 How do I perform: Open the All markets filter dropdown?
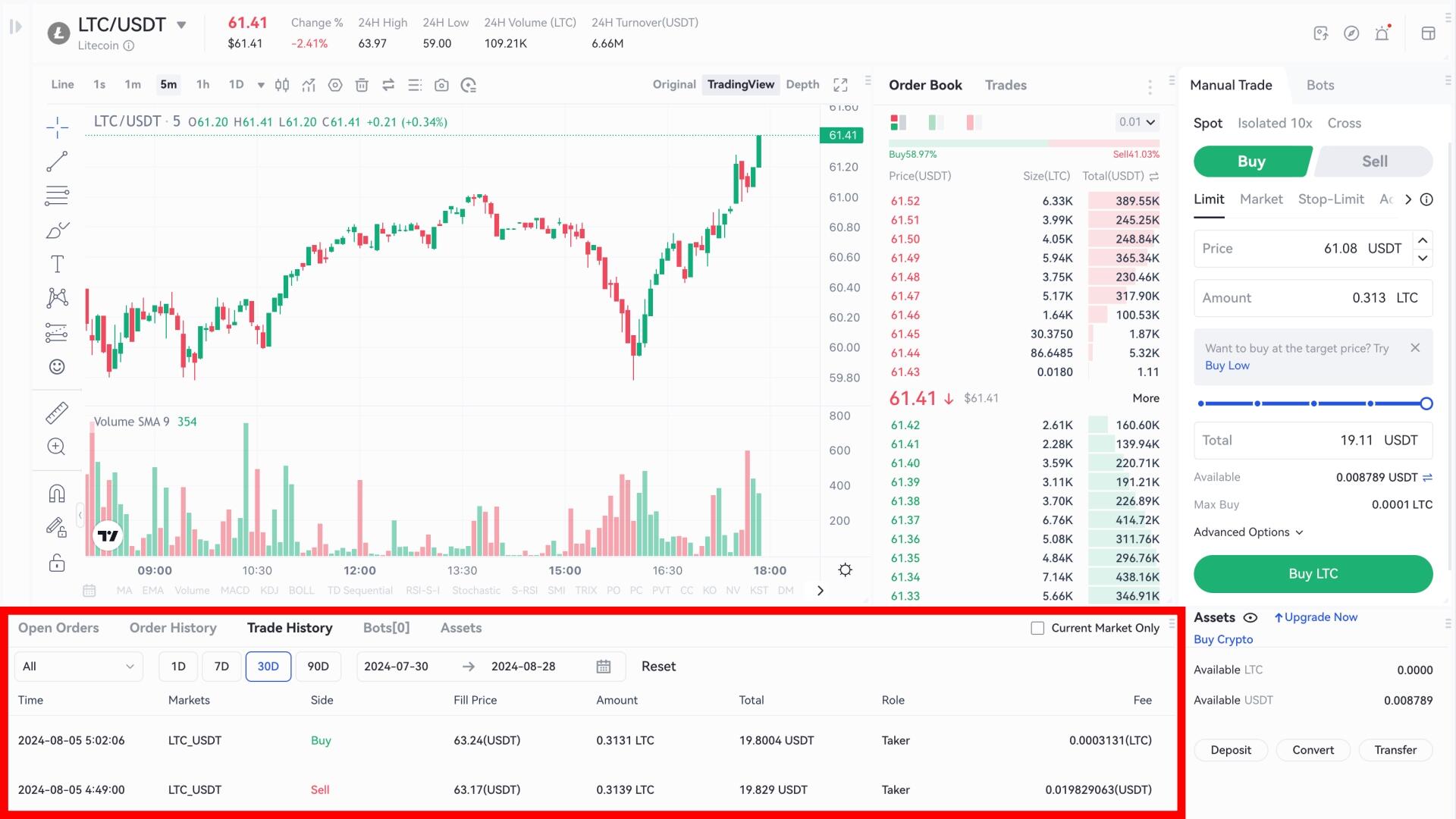[x=78, y=667]
